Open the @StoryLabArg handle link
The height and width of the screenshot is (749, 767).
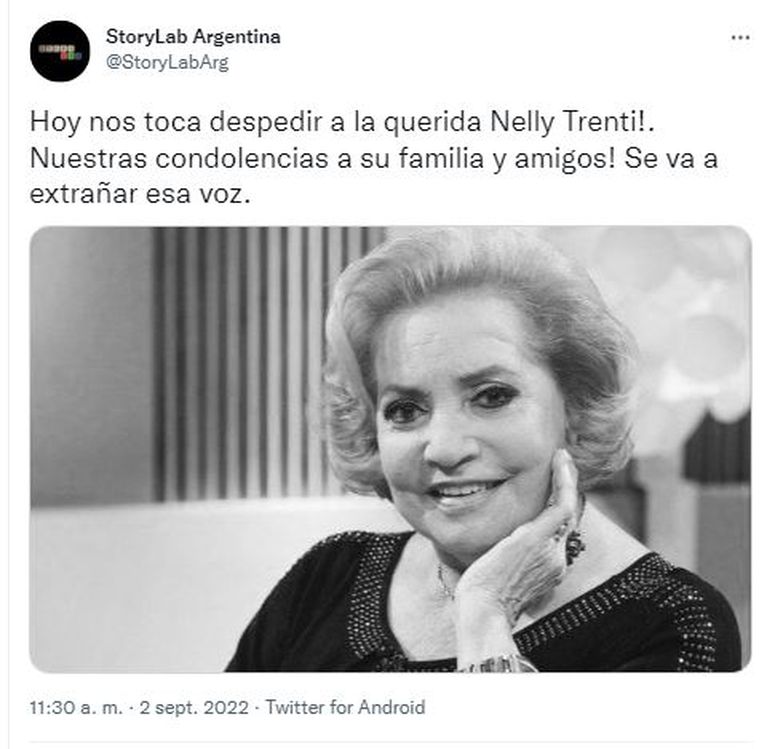(x=167, y=63)
